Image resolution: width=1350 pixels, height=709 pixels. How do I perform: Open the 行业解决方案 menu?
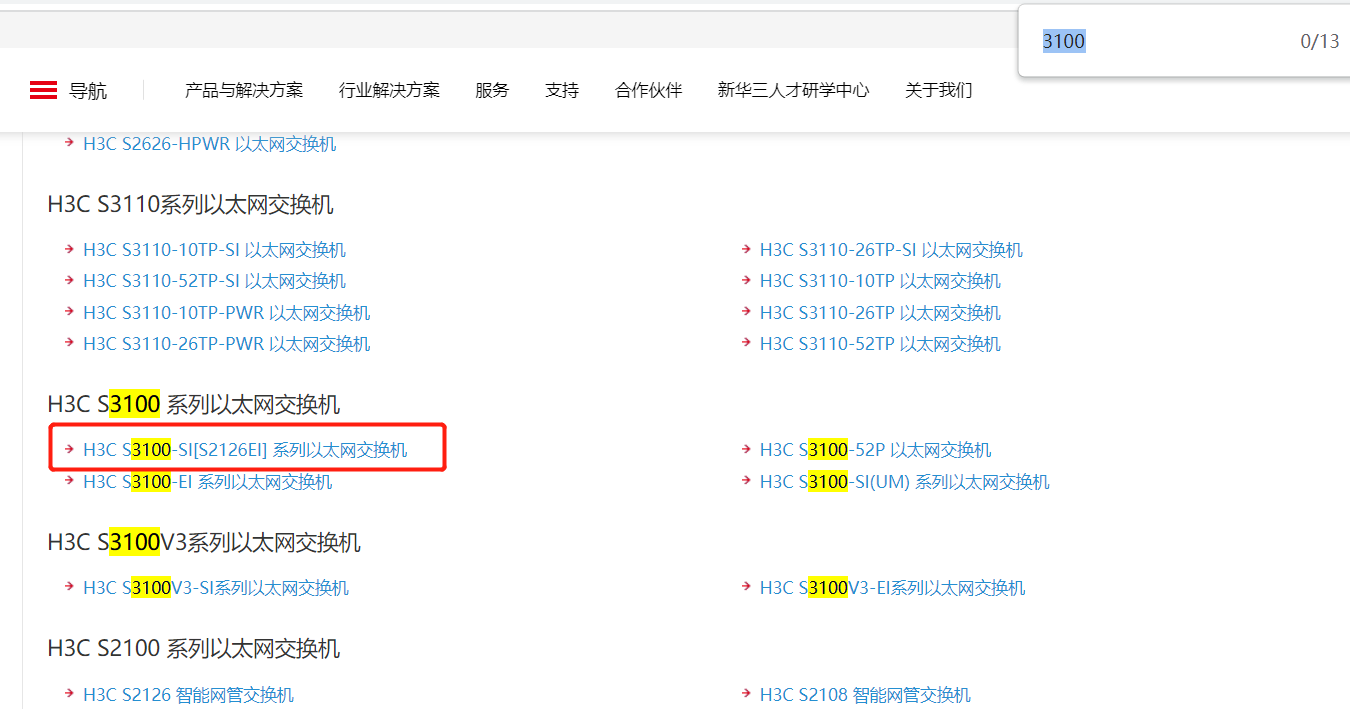[389, 90]
